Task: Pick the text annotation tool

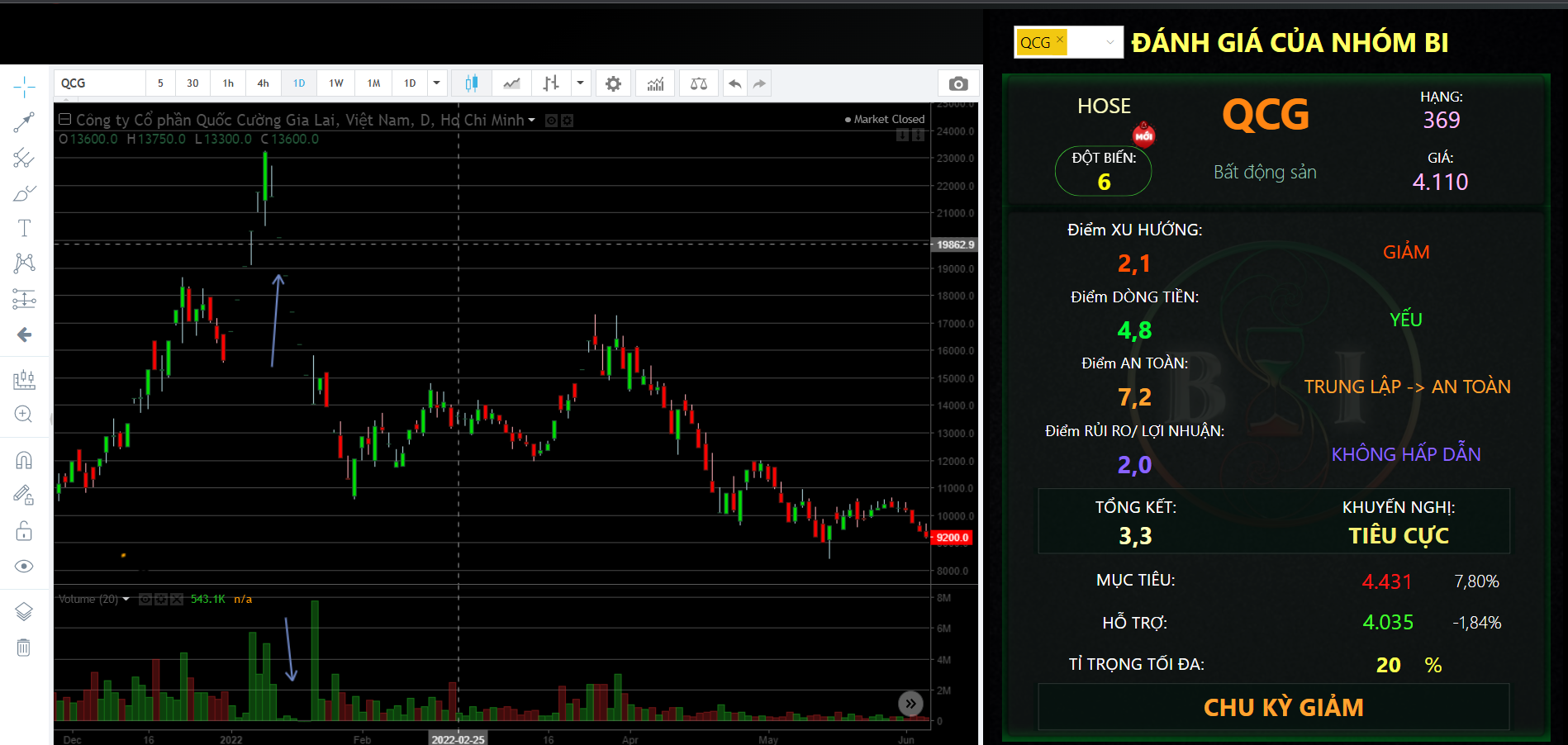Action: click(24, 228)
